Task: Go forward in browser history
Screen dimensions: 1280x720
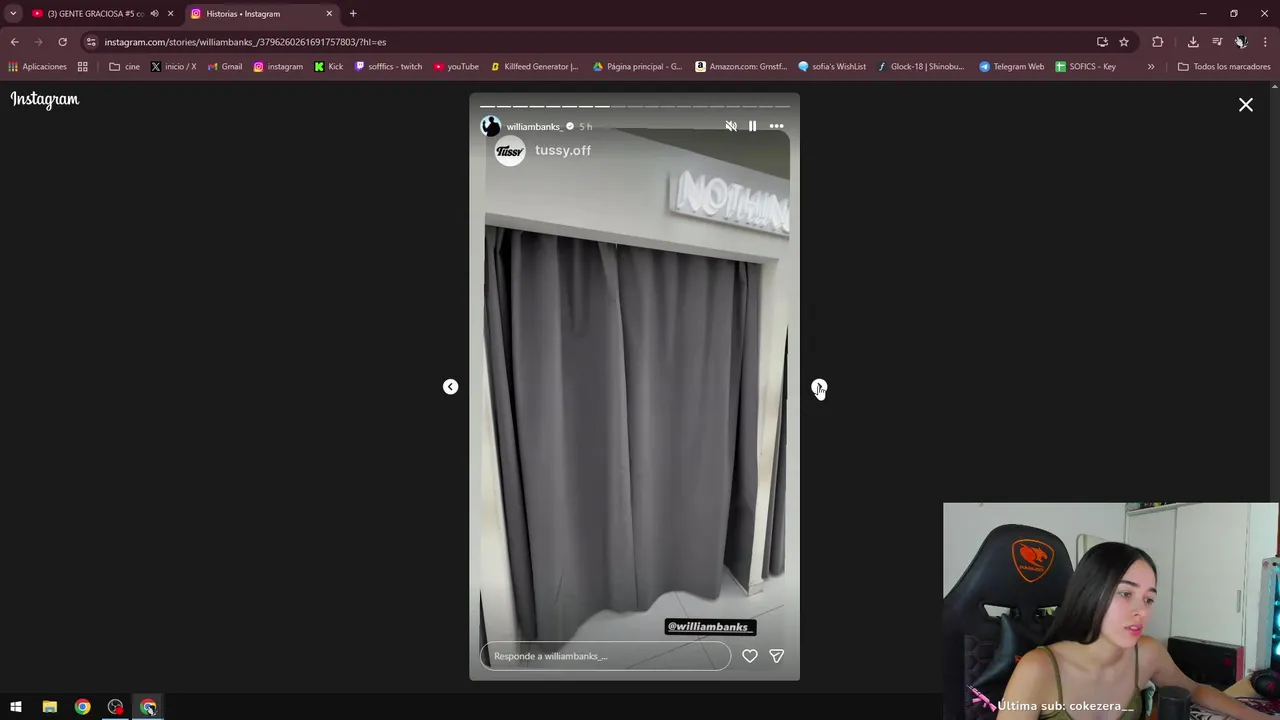Action: 38,42
